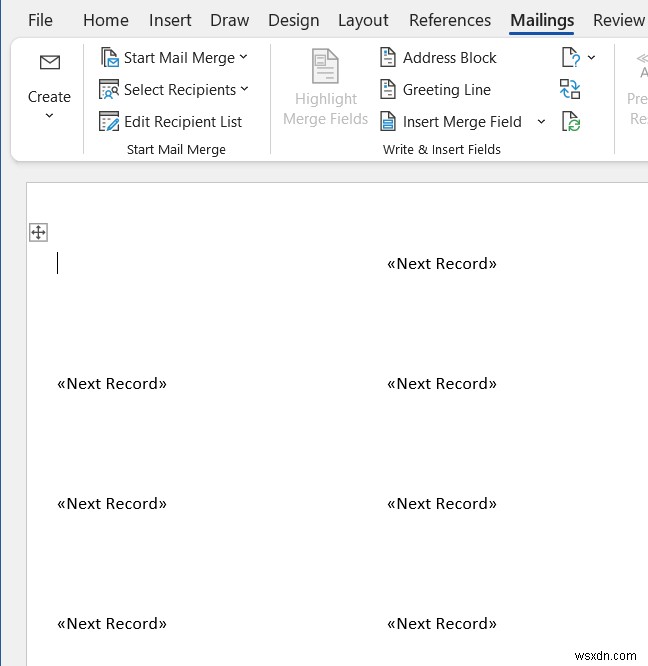The width and height of the screenshot is (648, 666).
Task: Expand the Start Mail Merge dropdown arrow
Action: tap(243, 56)
